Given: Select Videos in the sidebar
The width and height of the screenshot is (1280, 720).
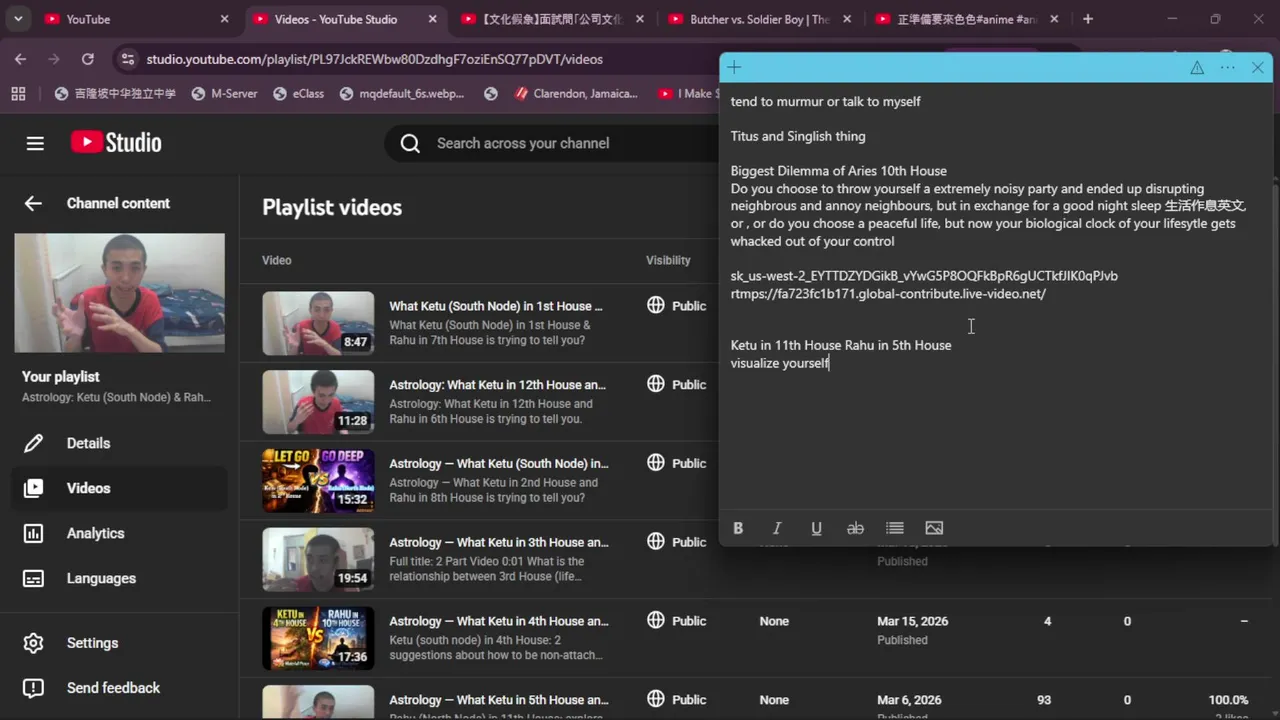Looking at the screenshot, I should 119,488.
